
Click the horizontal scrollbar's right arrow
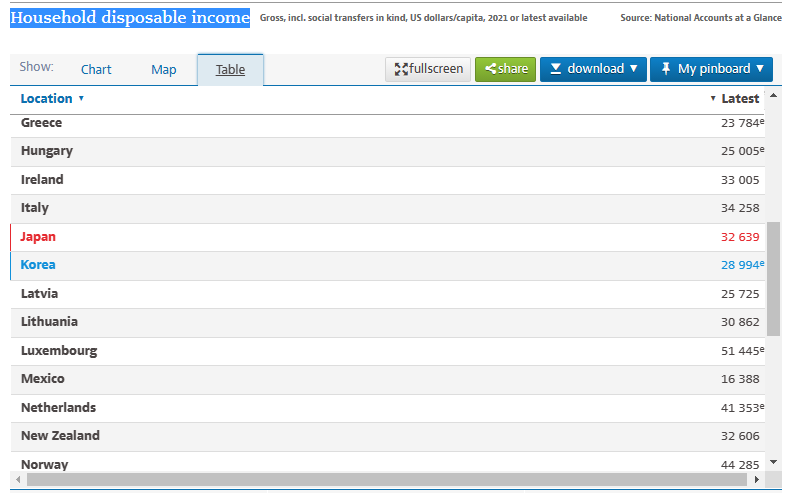[x=757, y=480]
